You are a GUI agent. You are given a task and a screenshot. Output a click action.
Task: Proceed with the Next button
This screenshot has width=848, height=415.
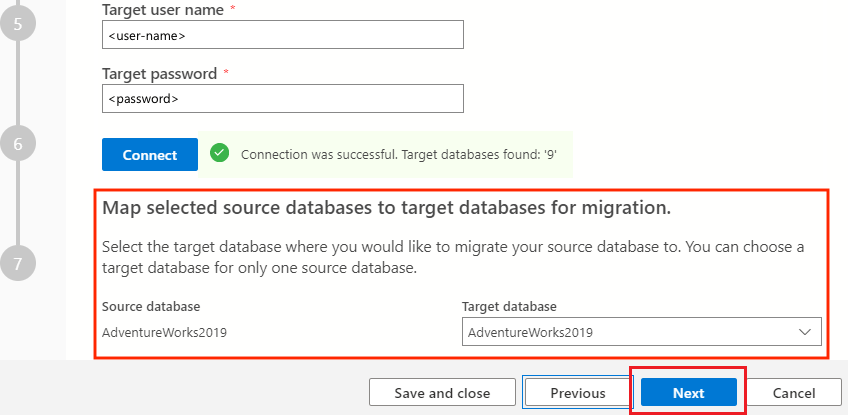pos(688,393)
